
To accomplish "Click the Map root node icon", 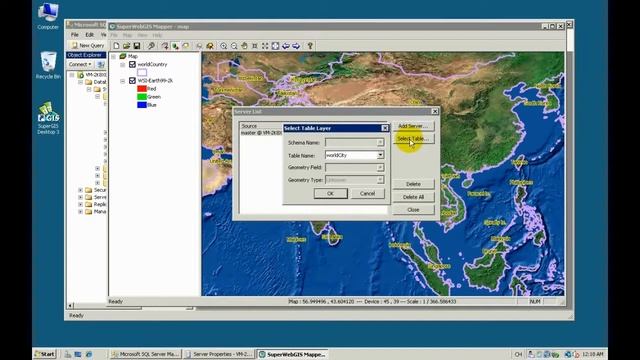I will 122,56.
